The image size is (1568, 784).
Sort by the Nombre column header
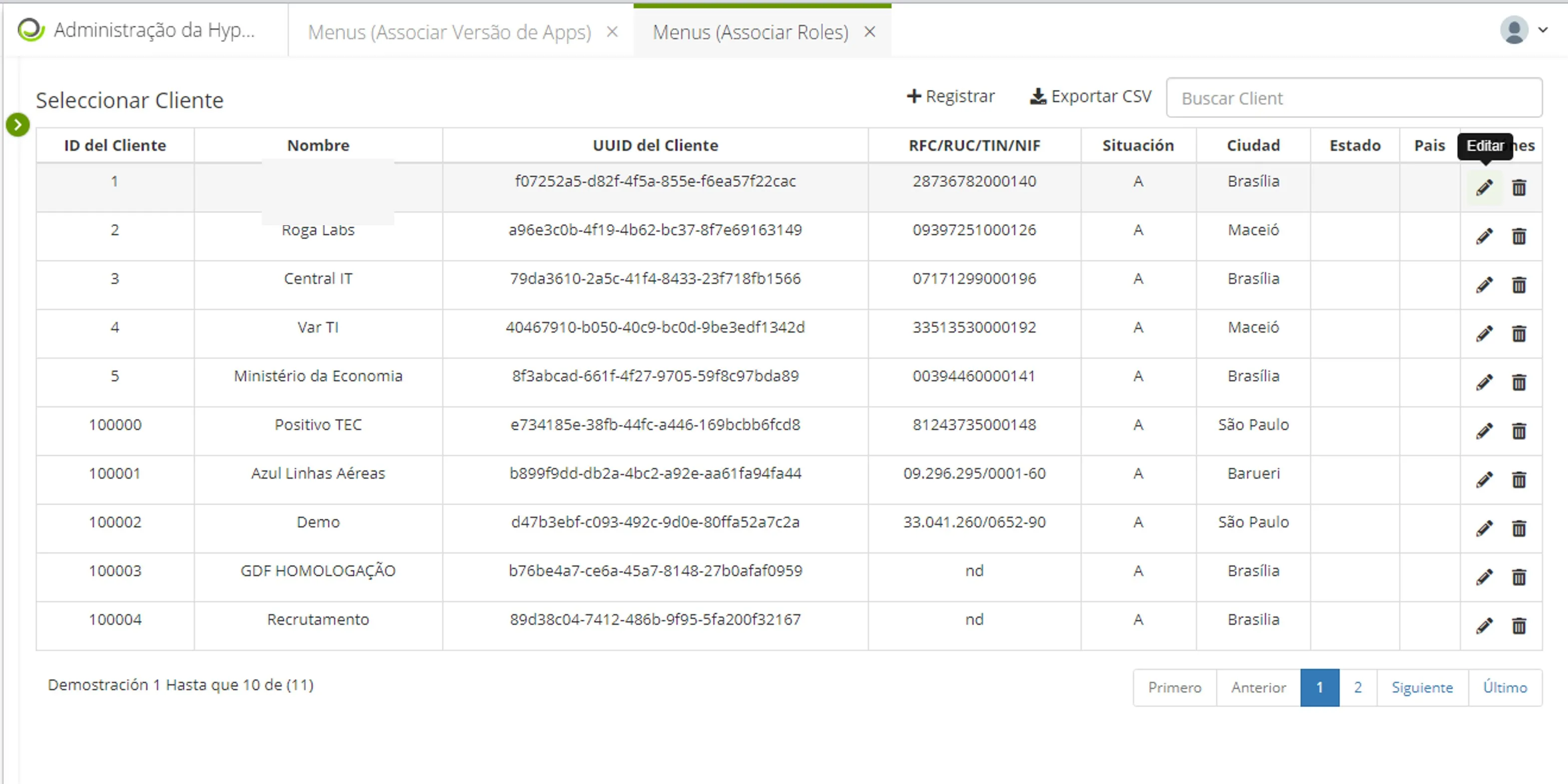coord(318,145)
